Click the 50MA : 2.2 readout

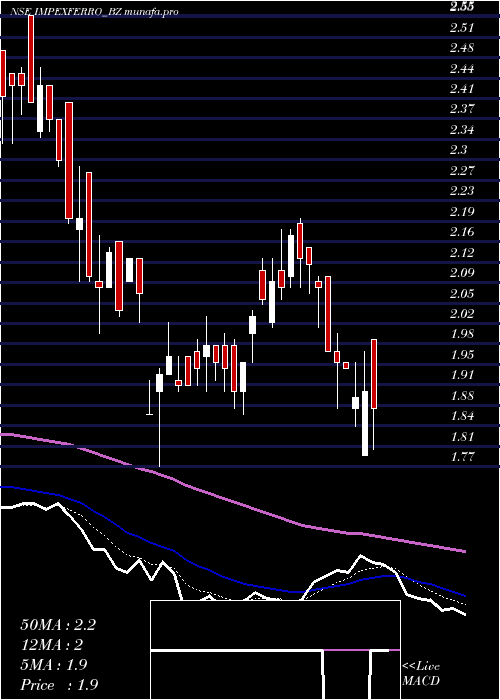coord(58,625)
